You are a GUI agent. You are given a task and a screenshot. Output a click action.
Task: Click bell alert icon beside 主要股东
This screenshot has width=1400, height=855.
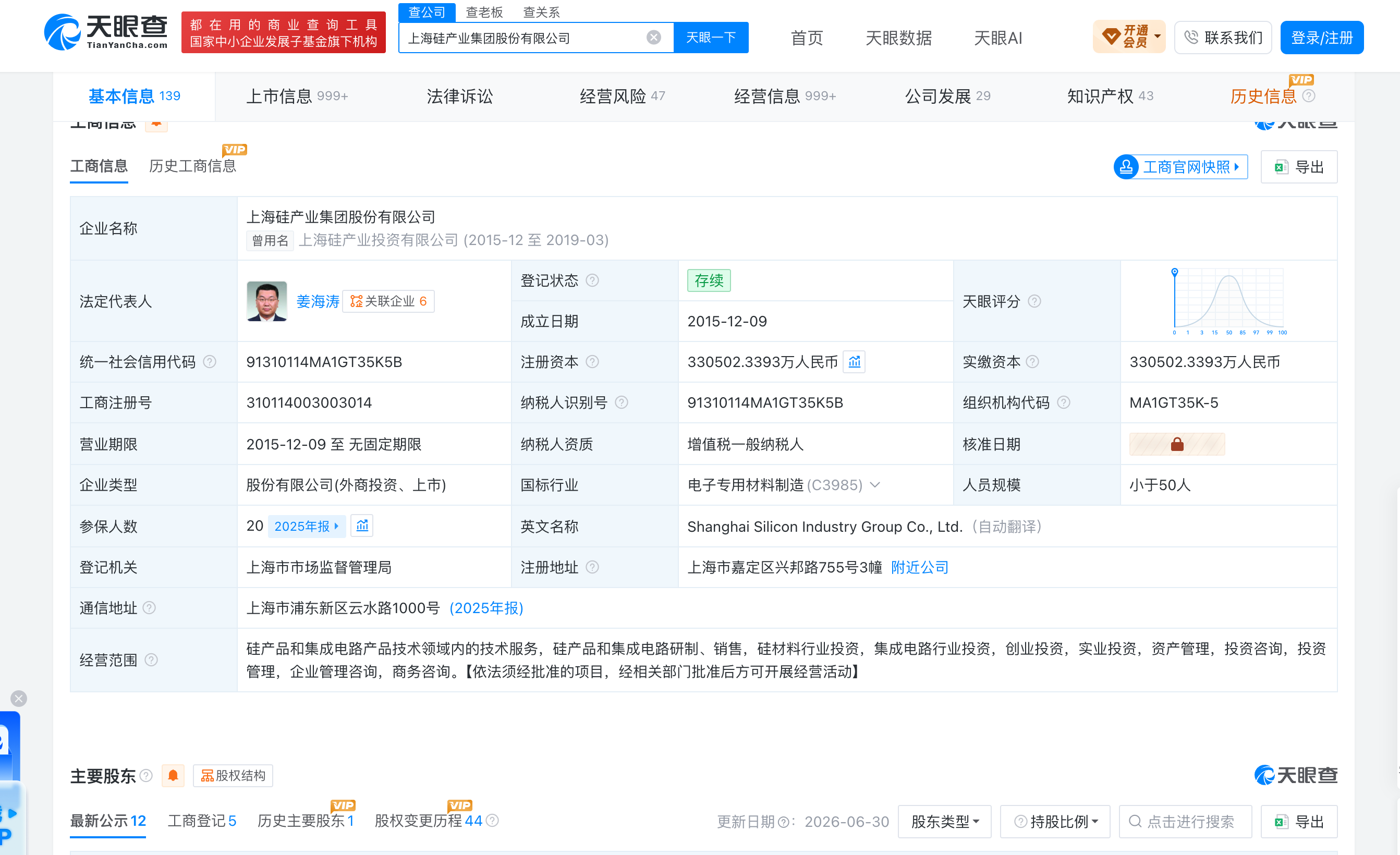tap(173, 775)
